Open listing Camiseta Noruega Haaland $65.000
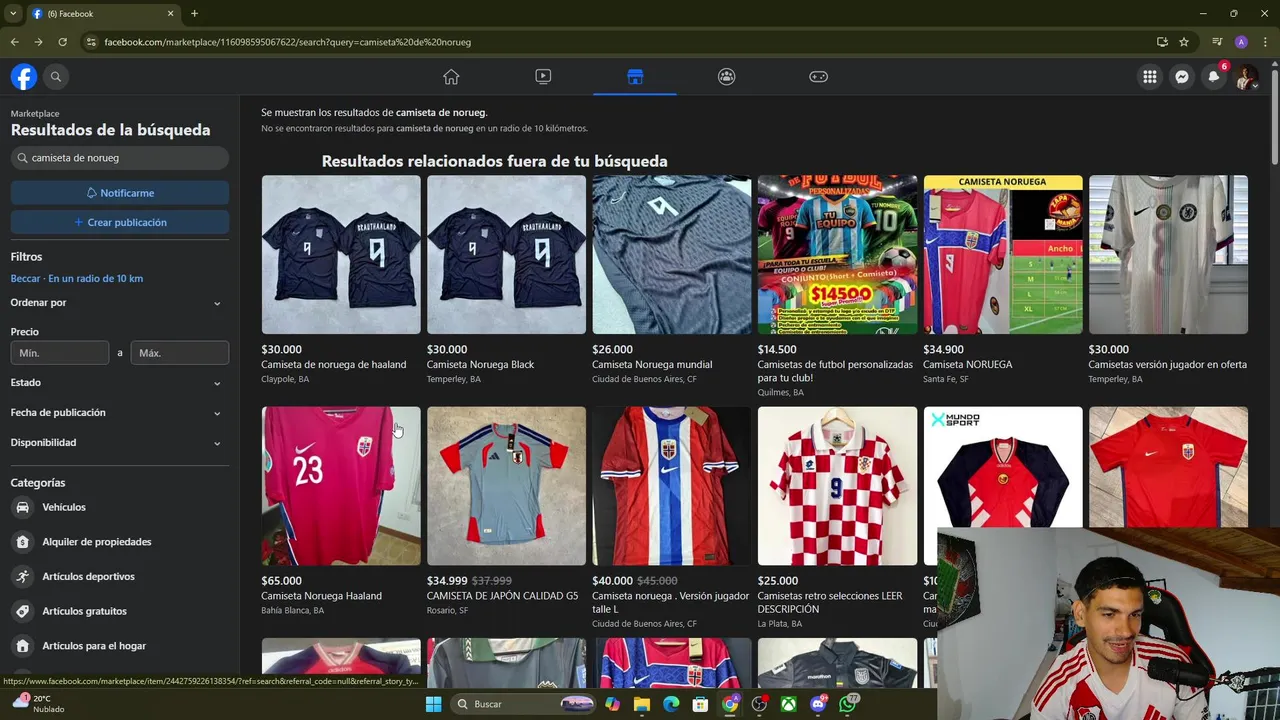Viewport: 1280px width, 720px height. tap(341, 510)
